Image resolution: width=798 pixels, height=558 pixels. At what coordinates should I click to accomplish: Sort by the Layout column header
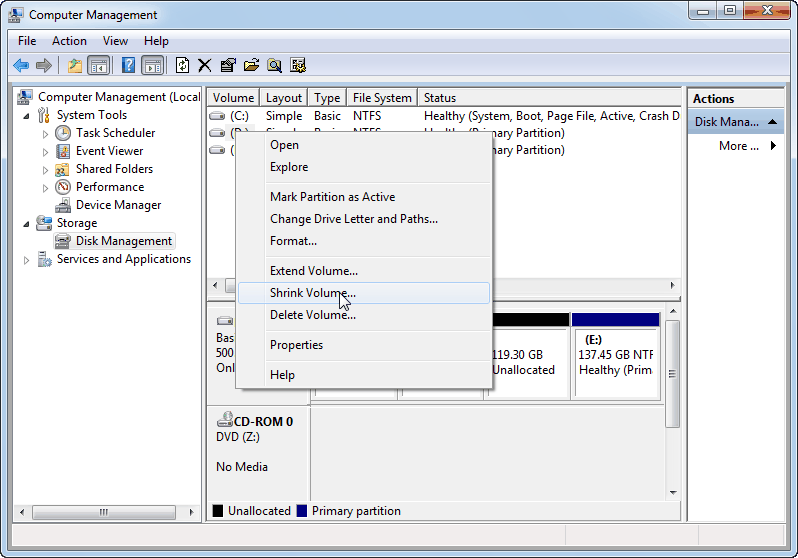283,98
